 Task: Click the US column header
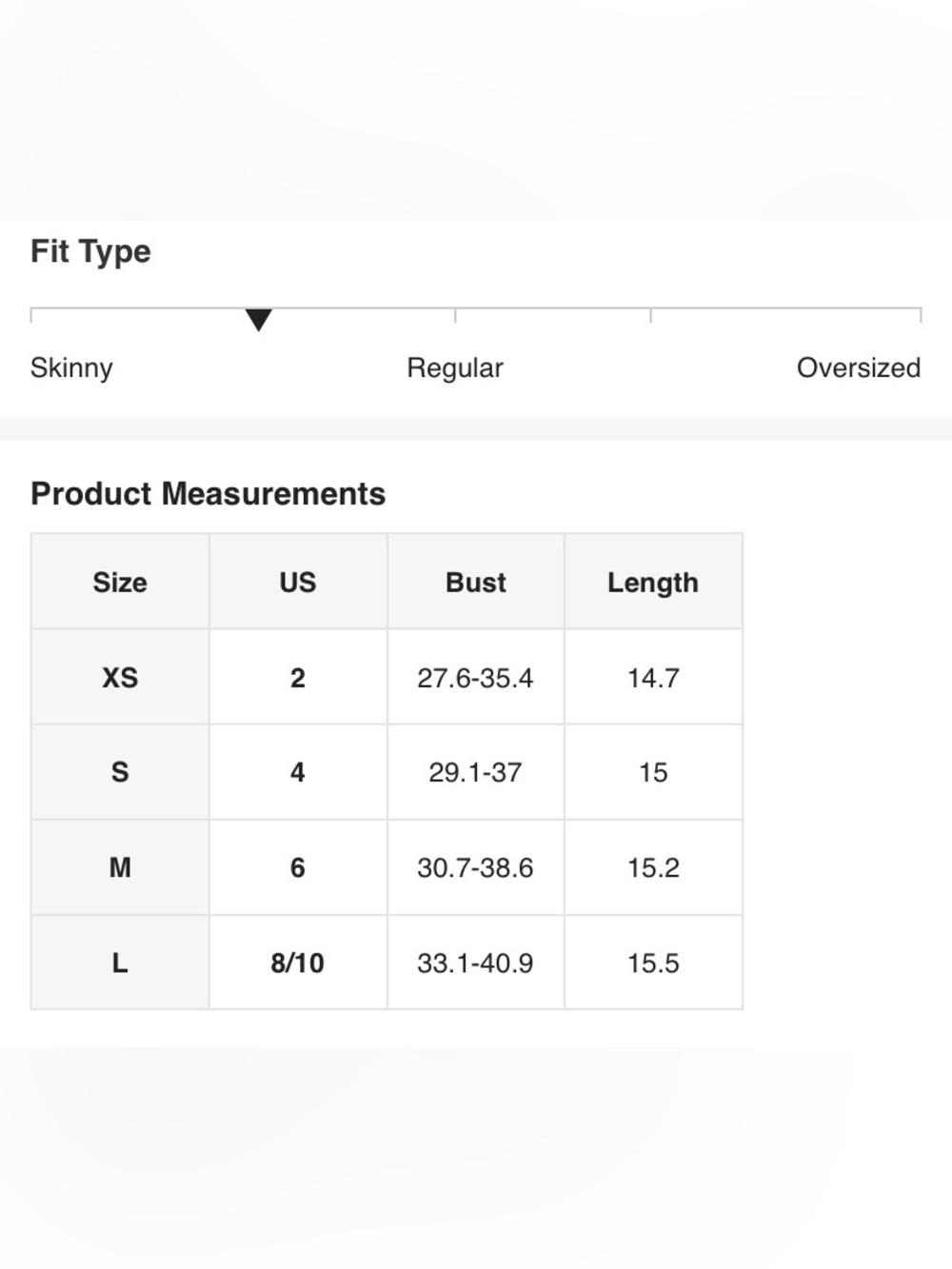298,582
